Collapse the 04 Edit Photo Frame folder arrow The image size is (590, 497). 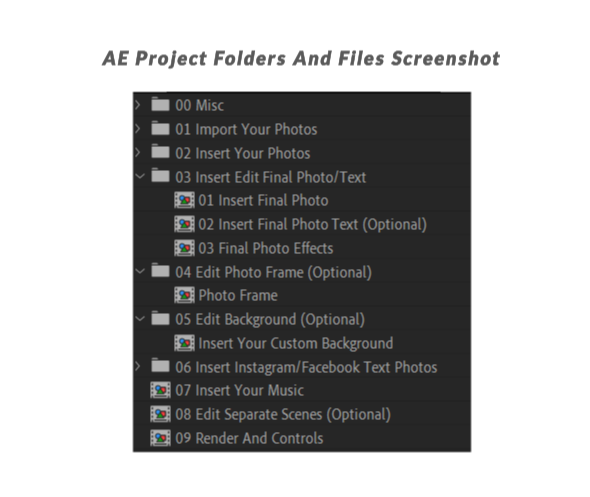(x=140, y=271)
